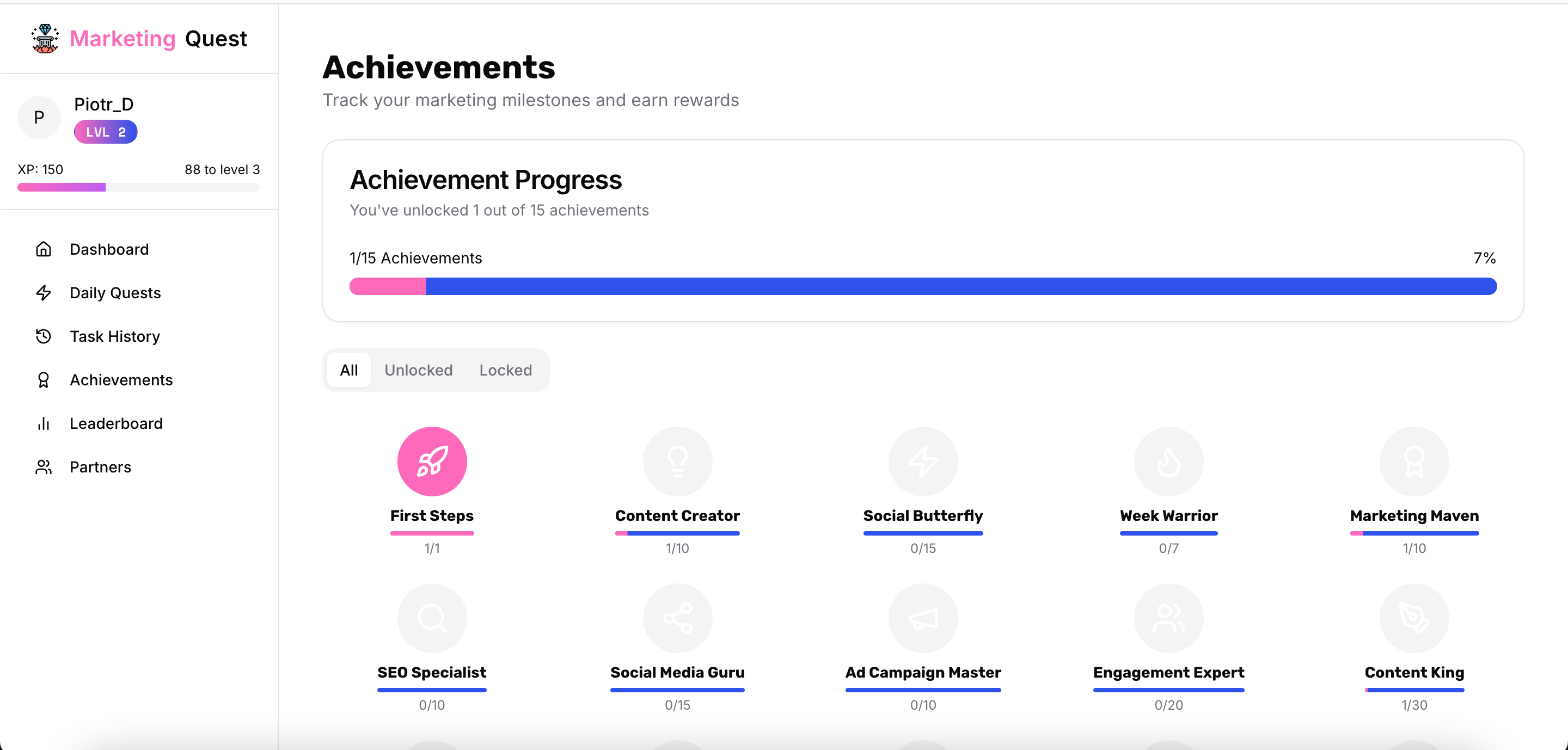This screenshot has height=750, width=1568.
Task: Click the Social Media Guru share badge
Action: coord(677,618)
